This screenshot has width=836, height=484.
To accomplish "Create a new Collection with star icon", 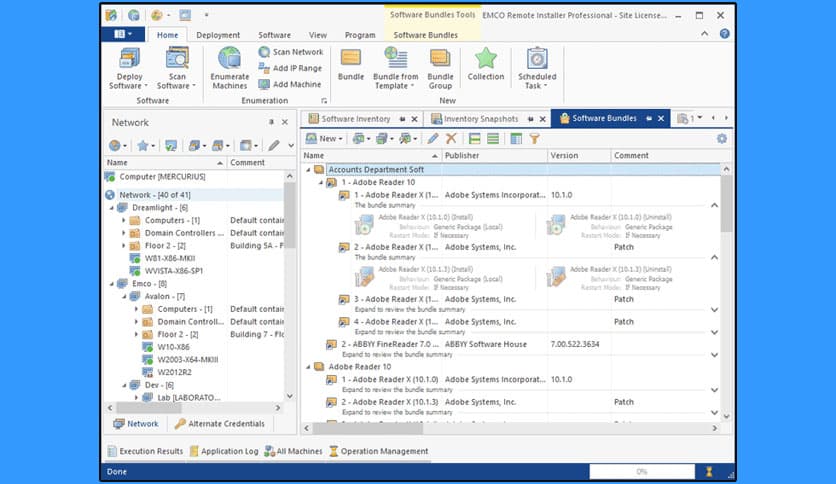I will pyautogui.click(x=486, y=65).
